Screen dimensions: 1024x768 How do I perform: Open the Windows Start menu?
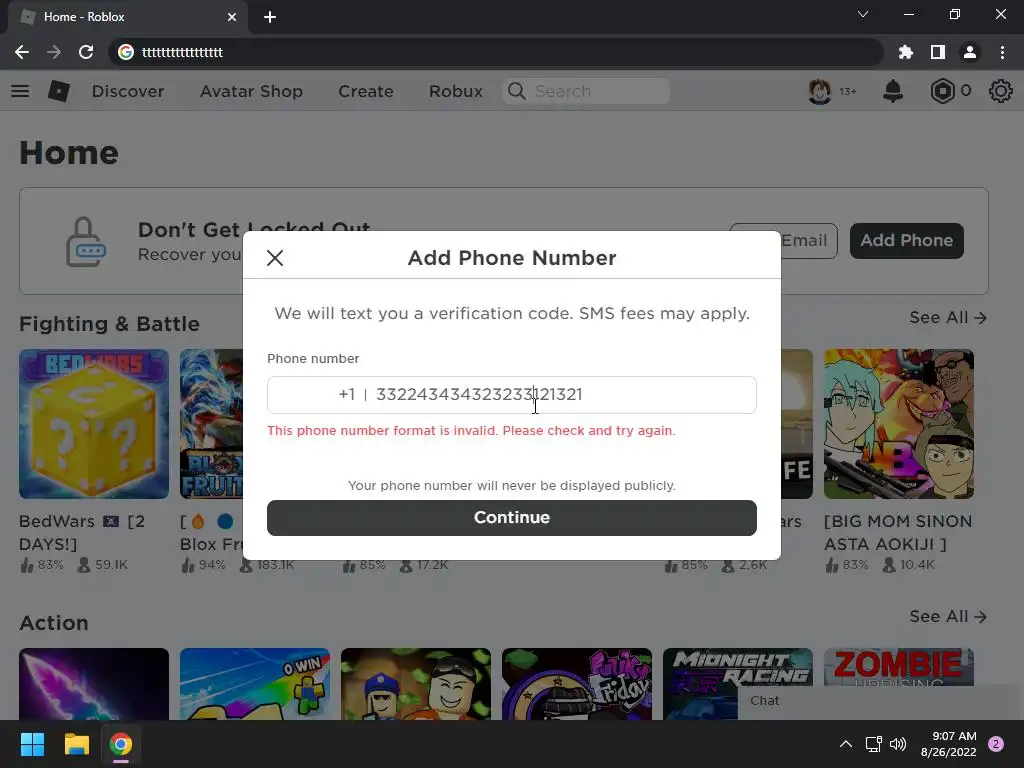click(32, 744)
